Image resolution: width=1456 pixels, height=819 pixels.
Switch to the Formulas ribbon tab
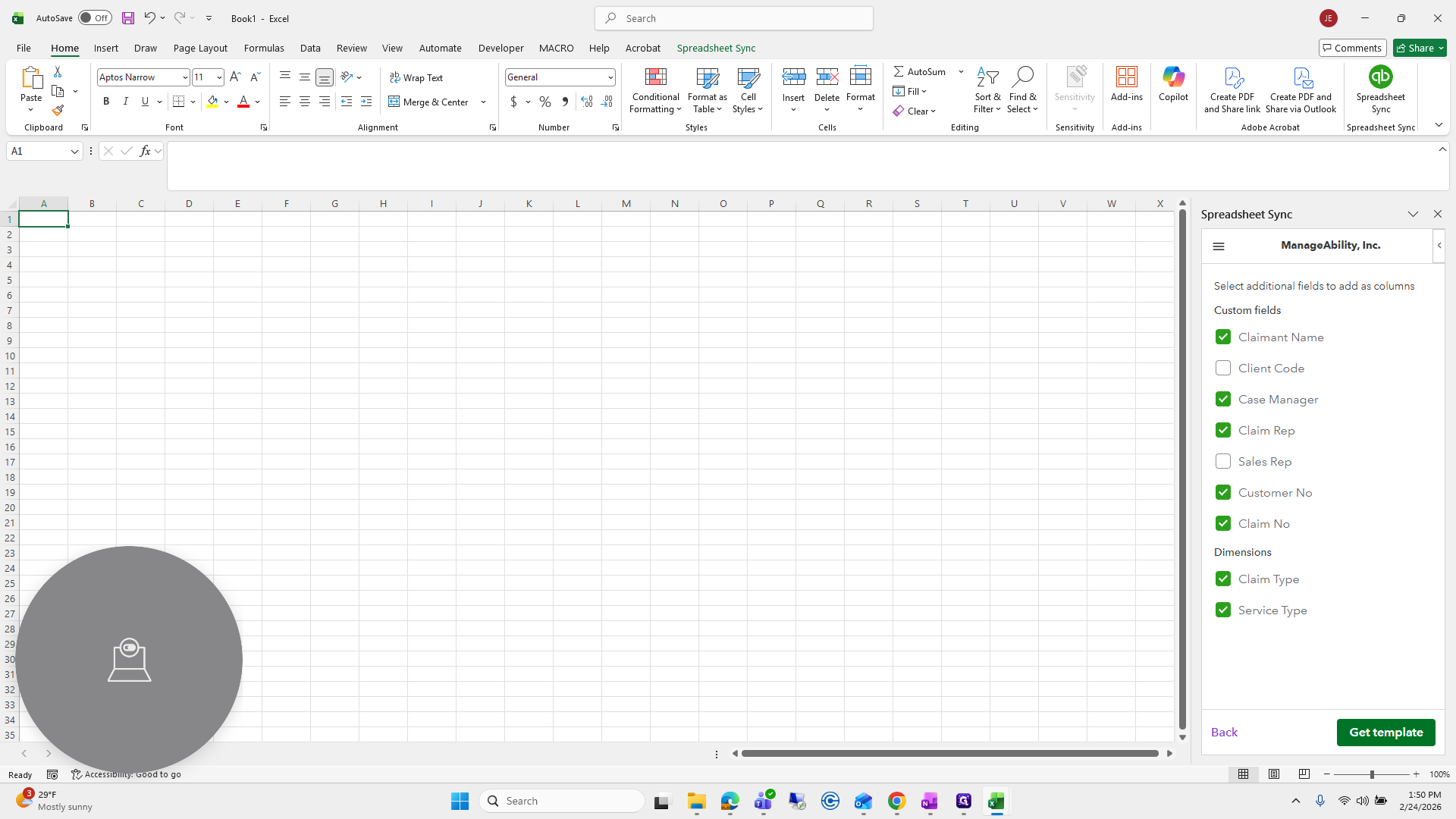coord(264,48)
